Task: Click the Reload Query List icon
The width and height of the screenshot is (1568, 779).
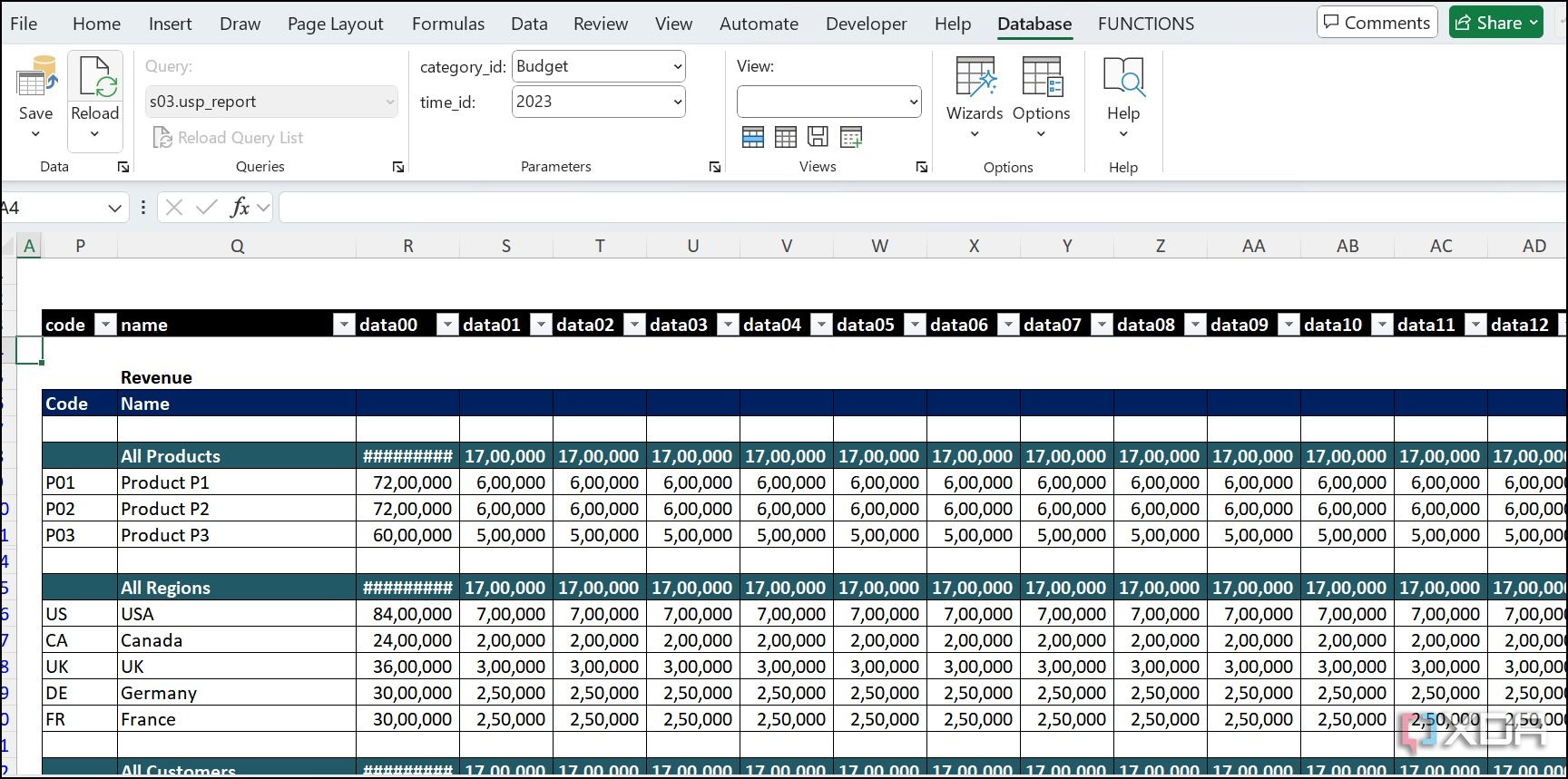Action: point(162,137)
